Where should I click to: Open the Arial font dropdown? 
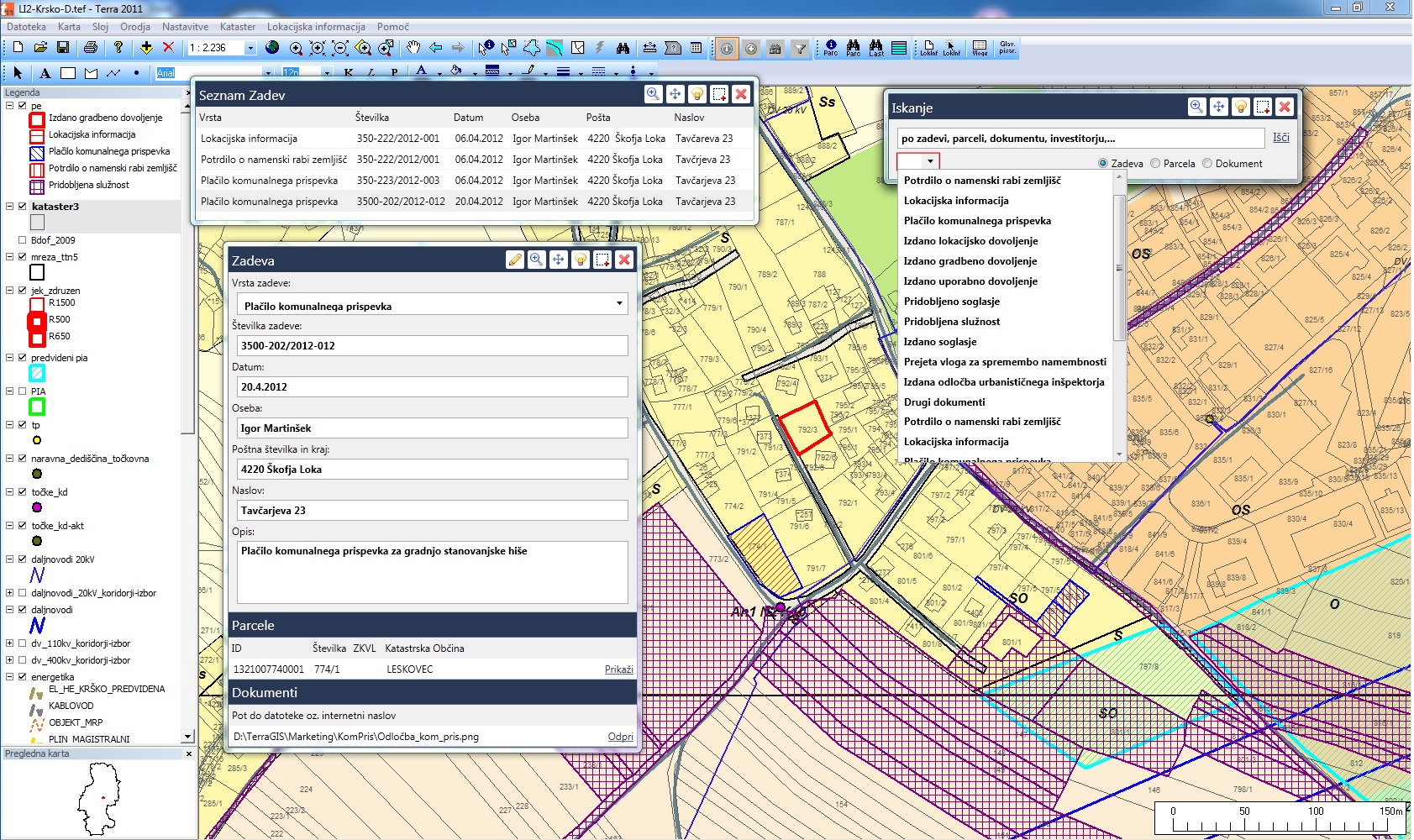tap(268, 73)
